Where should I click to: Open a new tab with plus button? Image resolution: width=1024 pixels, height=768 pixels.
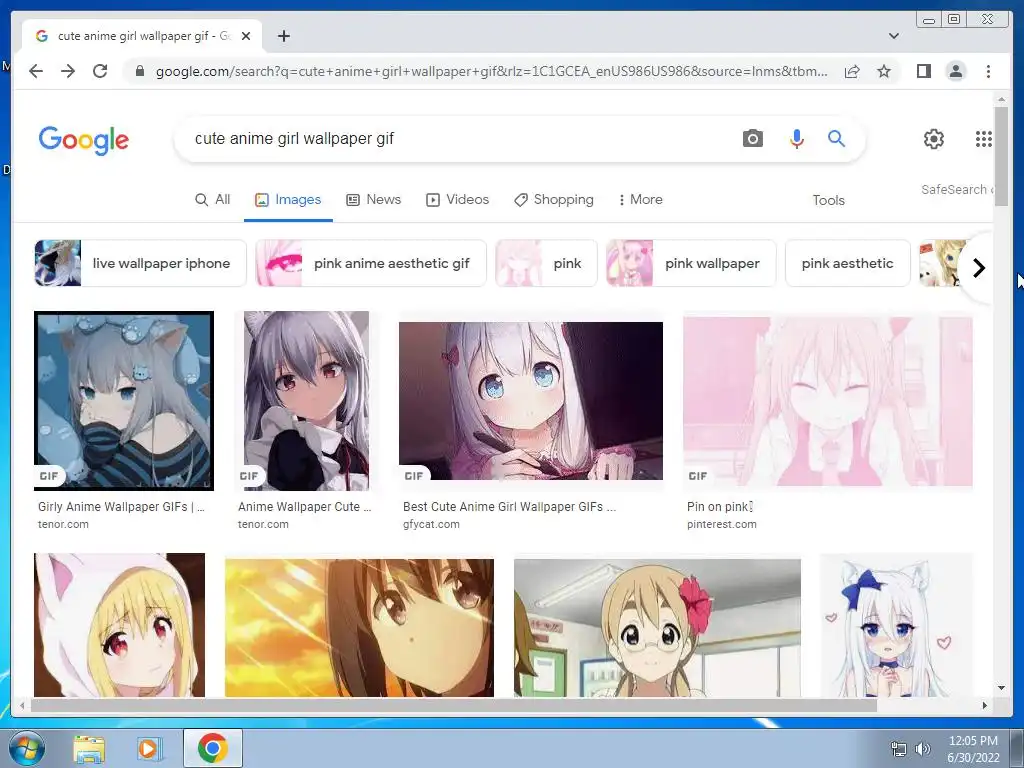coord(283,36)
